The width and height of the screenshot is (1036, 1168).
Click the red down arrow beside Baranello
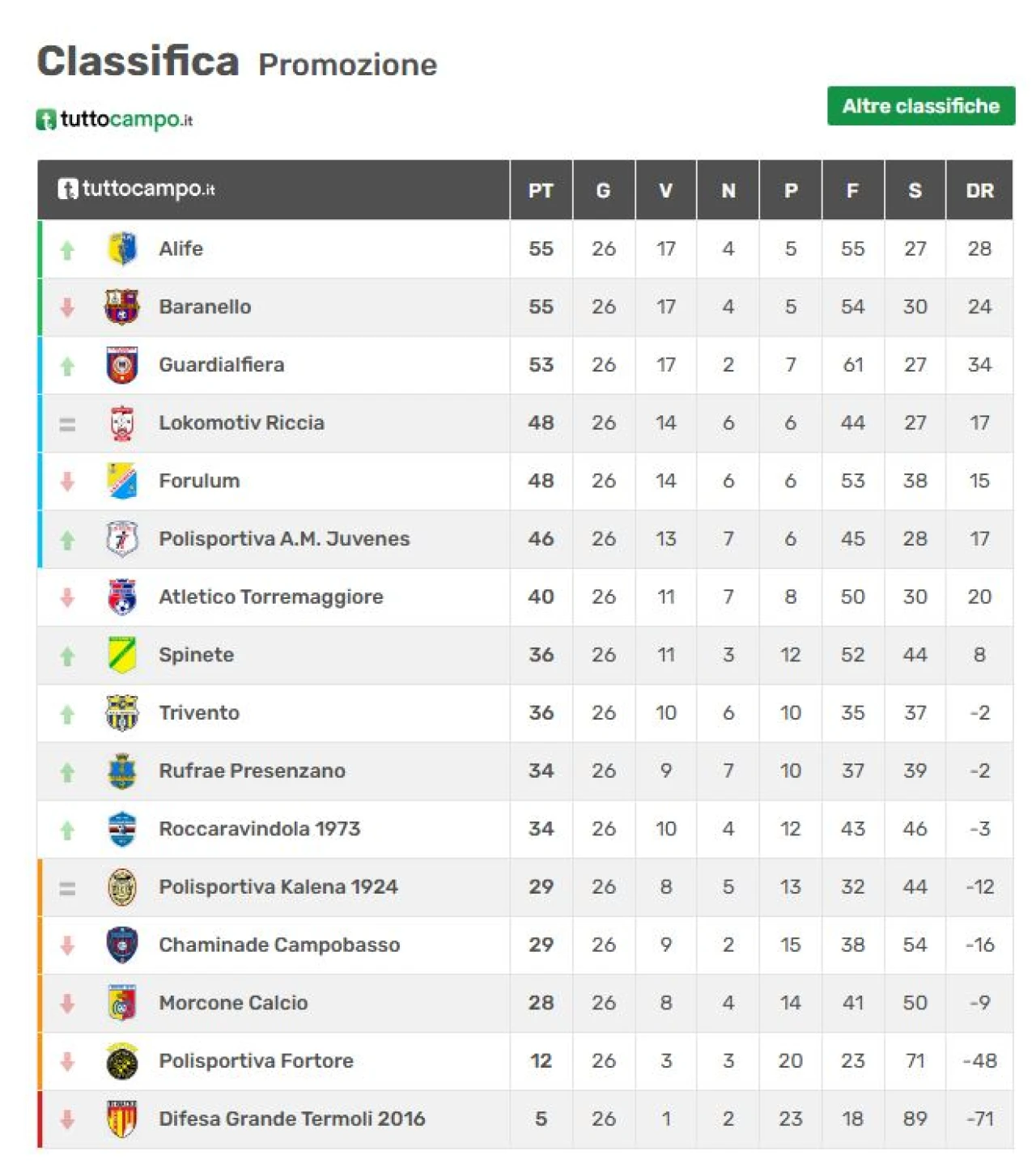(x=67, y=307)
